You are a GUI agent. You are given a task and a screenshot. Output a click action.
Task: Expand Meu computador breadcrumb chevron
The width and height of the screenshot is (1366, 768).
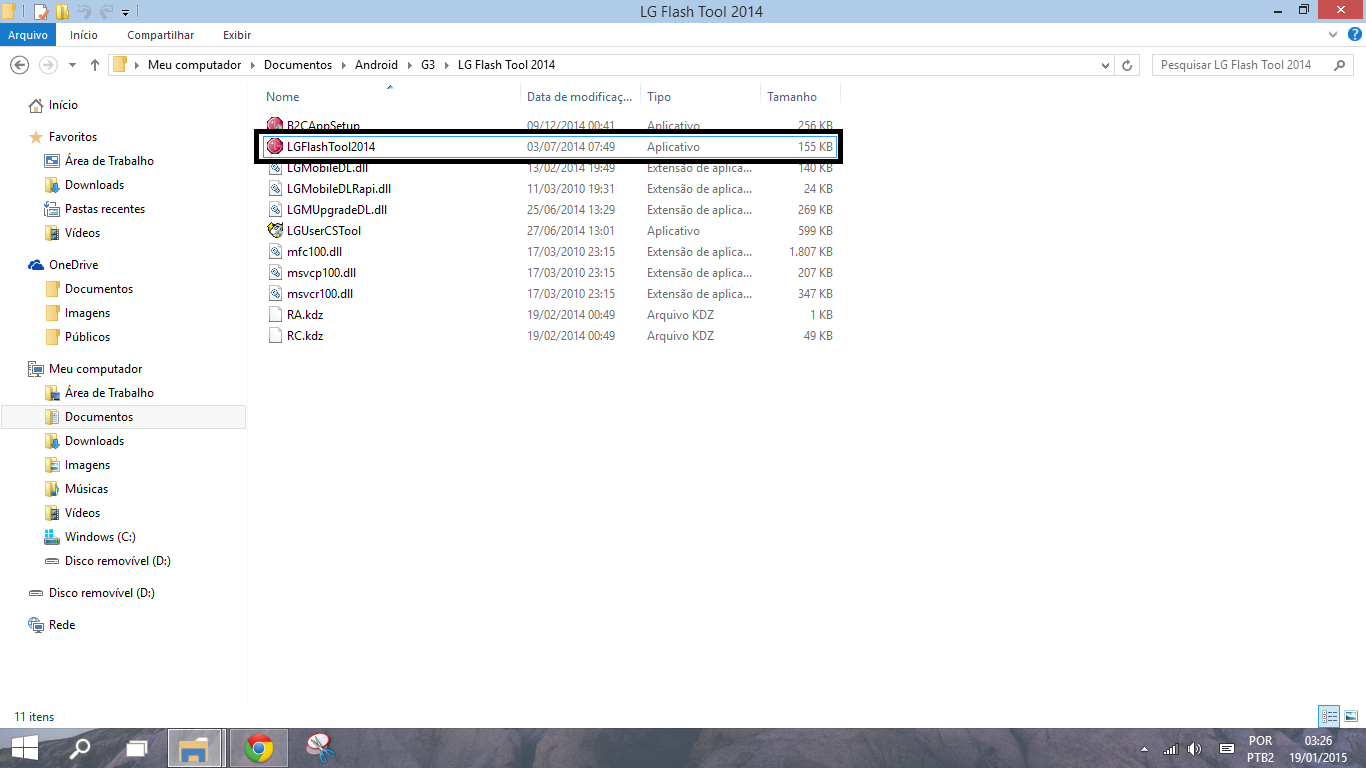252,65
